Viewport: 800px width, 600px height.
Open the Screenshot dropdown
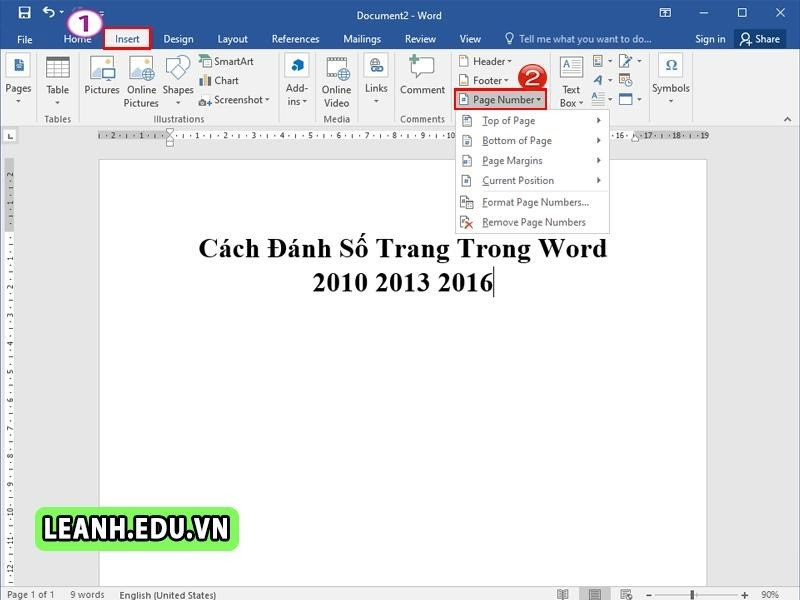click(x=234, y=100)
